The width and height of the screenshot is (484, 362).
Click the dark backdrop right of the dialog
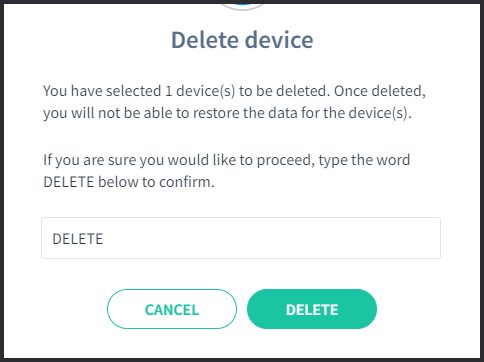coord(482,180)
